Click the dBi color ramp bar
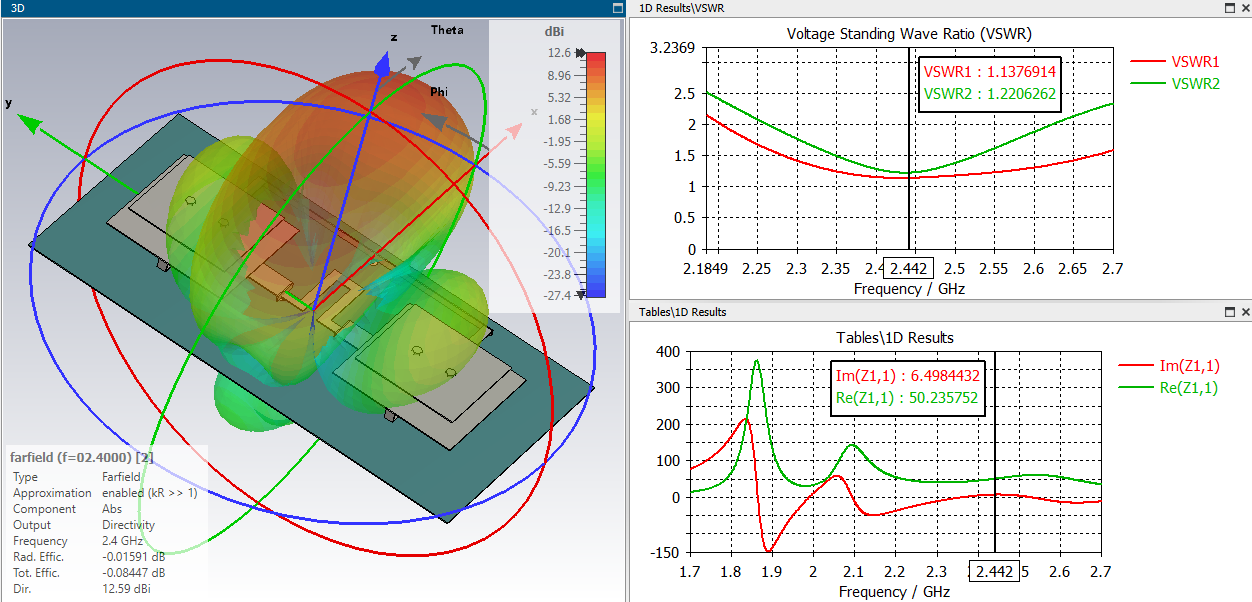Screen dimensions: 1252x602 595,174
